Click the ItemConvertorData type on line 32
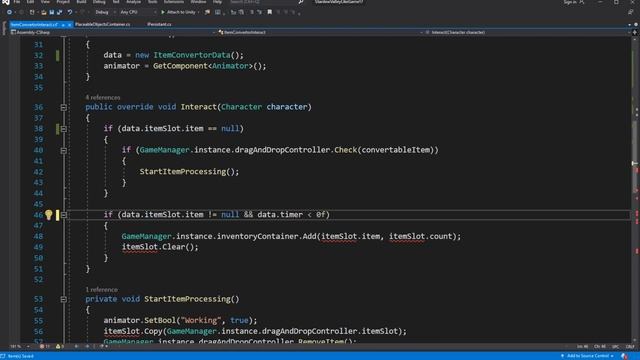 coord(191,55)
